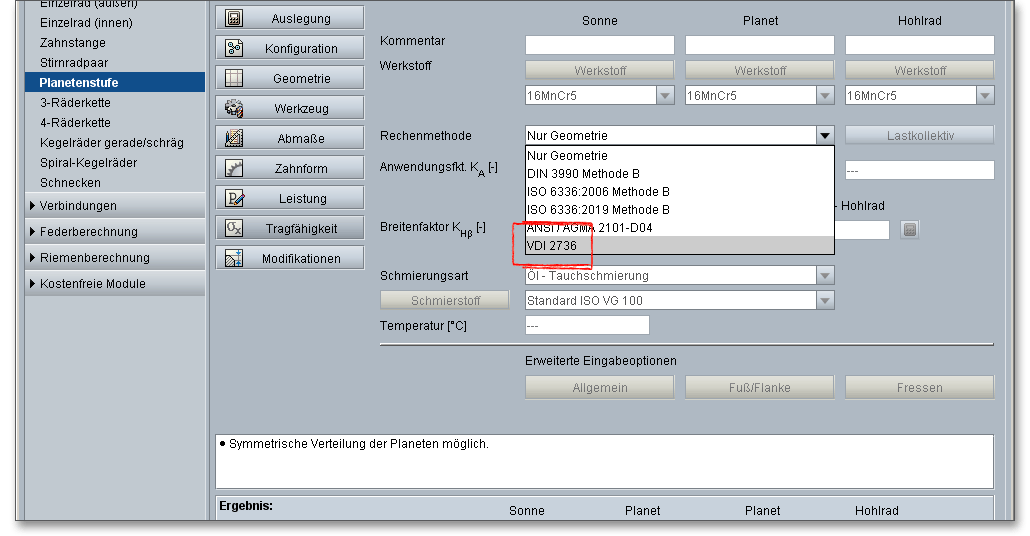The height and width of the screenshot is (536, 1030).
Task: Click the Abmaße icon
Action: tap(234, 138)
